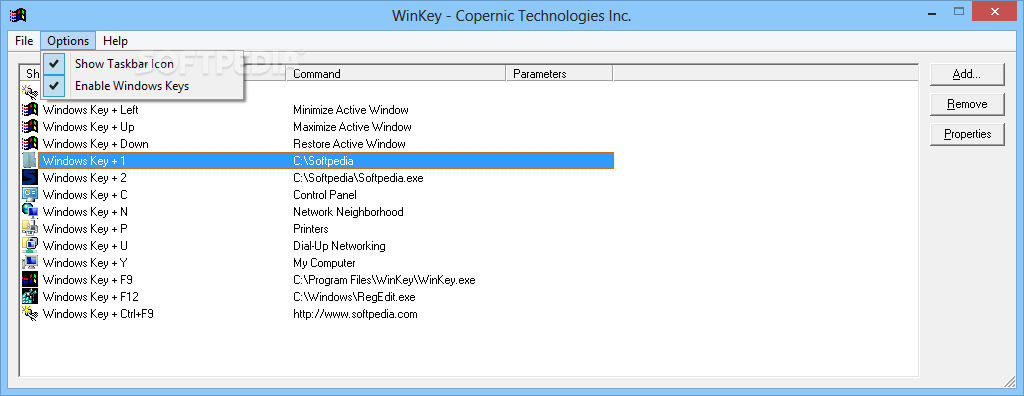The height and width of the screenshot is (396, 1024).
Task: Open Properties for the selected shortcut
Action: [x=967, y=134]
